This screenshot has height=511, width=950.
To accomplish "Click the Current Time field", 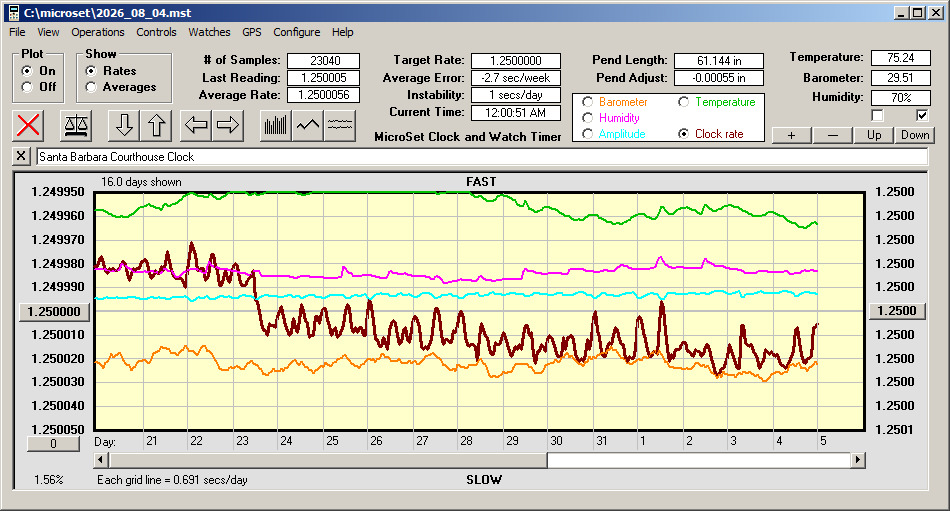I will 516,112.
